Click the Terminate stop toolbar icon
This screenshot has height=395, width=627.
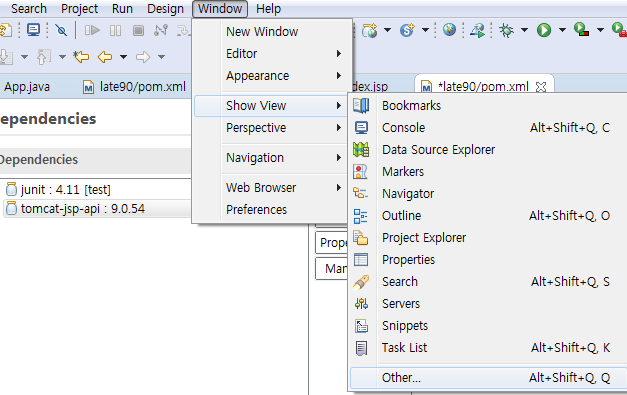click(x=138, y=30)
